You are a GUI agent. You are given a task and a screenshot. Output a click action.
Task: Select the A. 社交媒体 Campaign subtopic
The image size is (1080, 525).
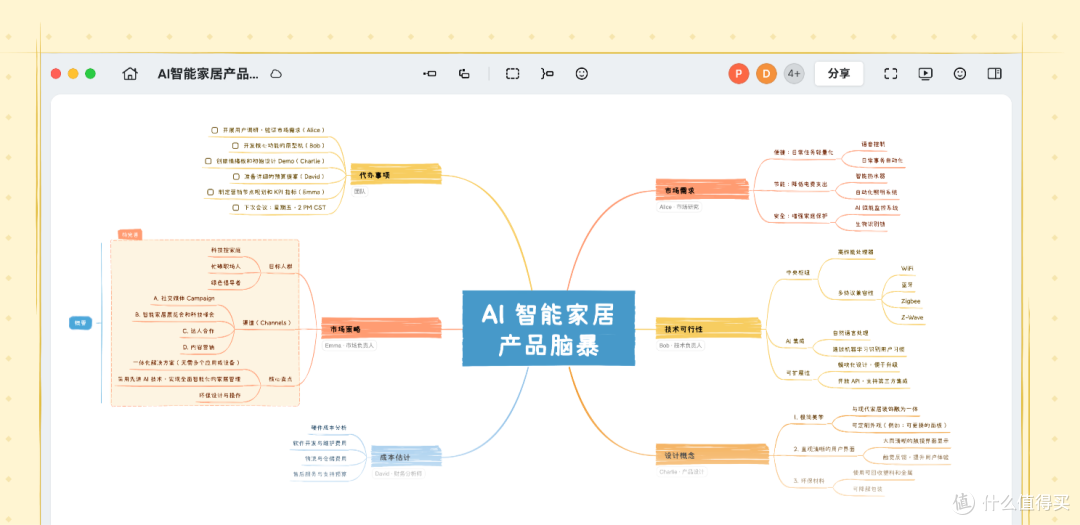[x=183, y=298]
